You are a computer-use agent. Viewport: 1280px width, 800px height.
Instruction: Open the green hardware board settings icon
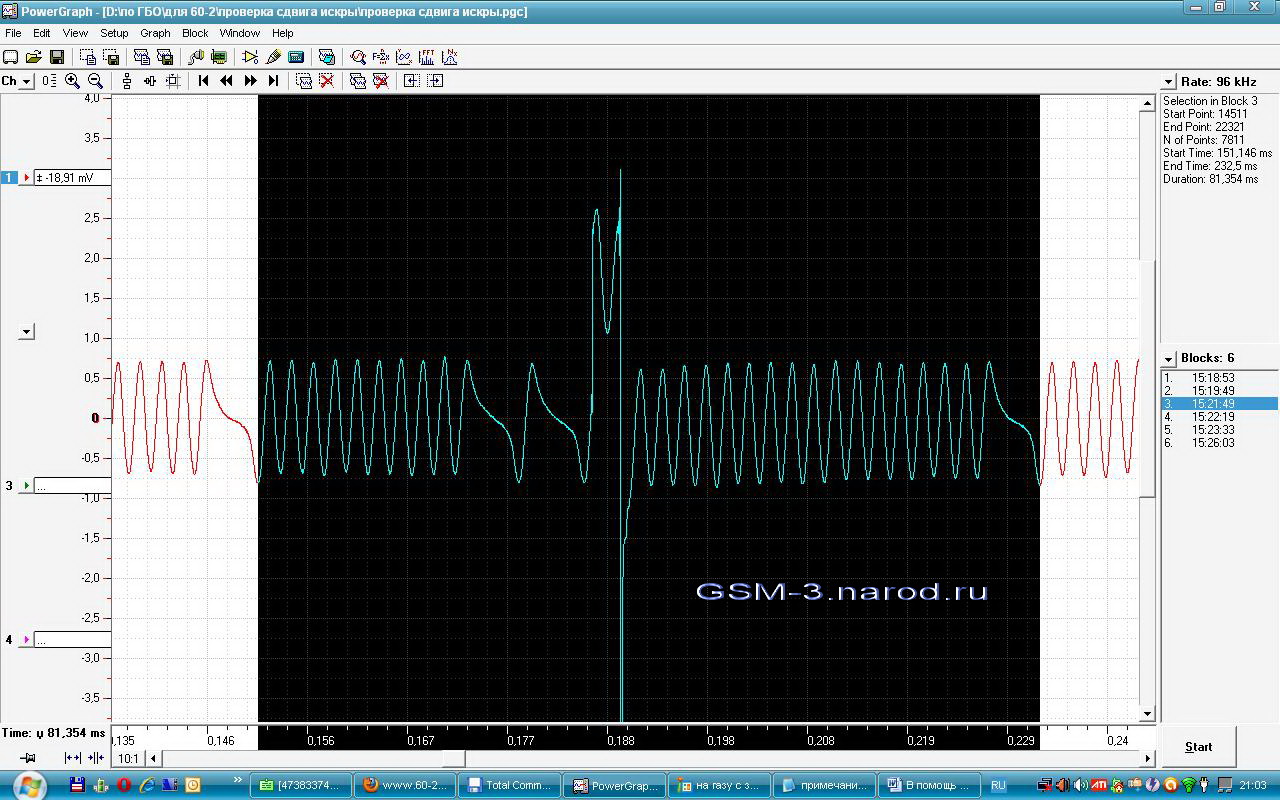tap(219, 57)
